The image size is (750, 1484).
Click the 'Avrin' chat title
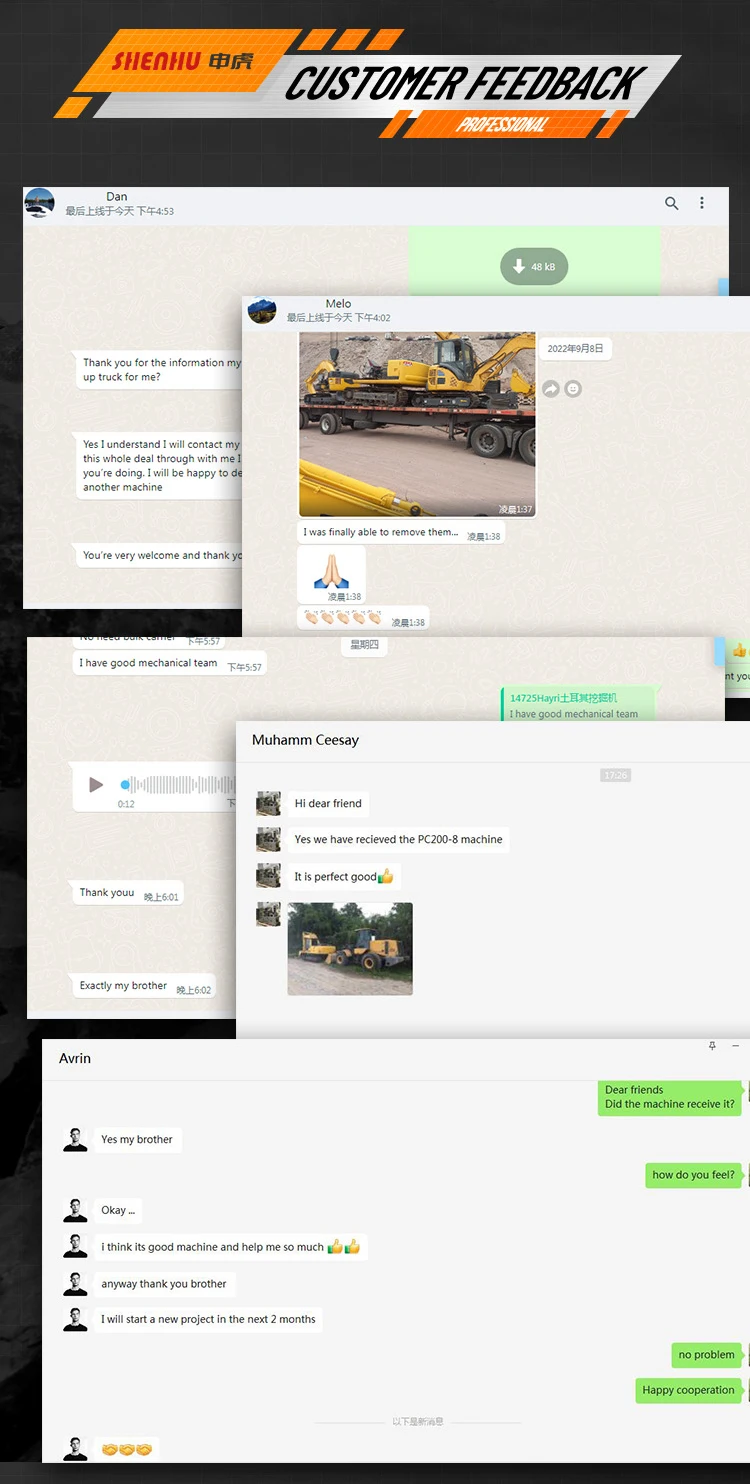click(75, 1058)
